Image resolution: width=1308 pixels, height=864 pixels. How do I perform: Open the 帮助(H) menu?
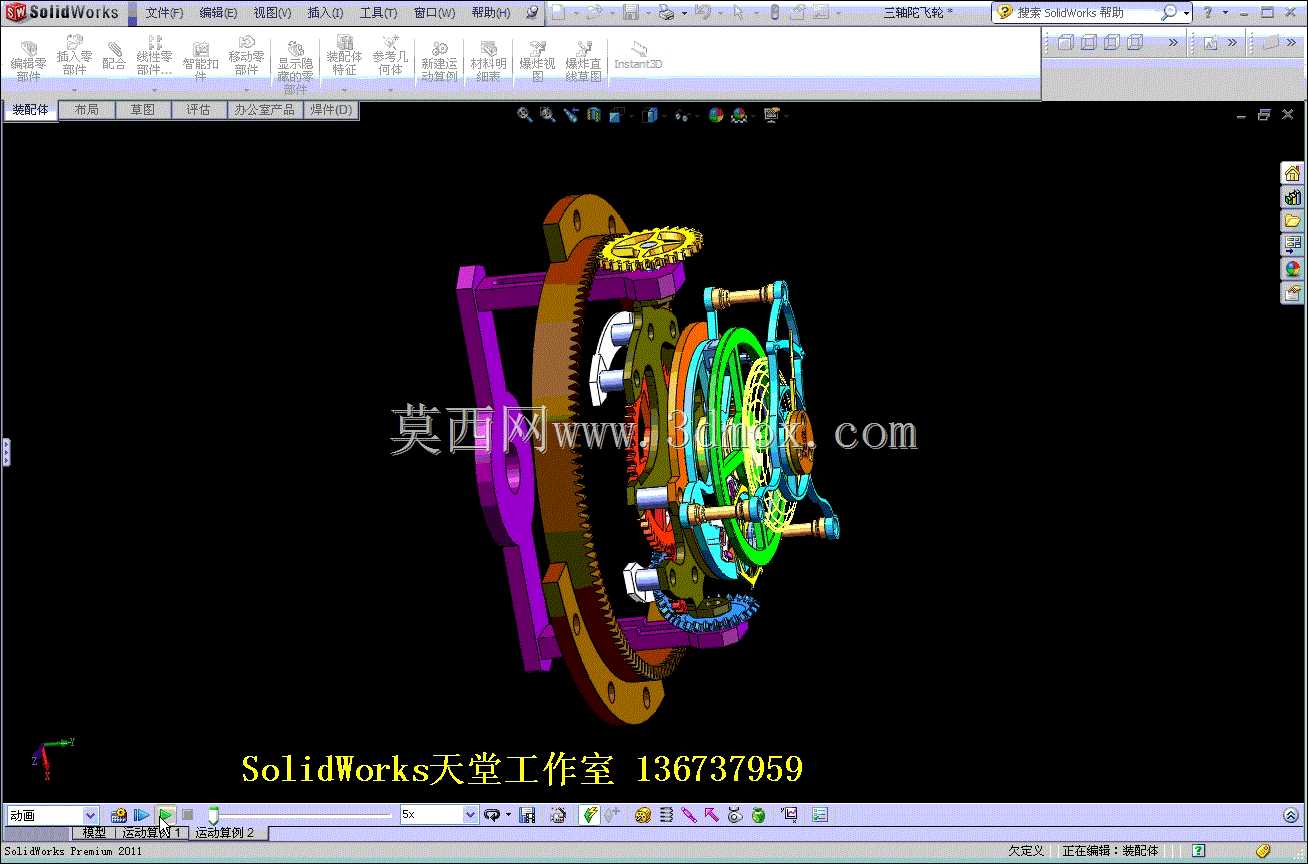coord(490,13)
